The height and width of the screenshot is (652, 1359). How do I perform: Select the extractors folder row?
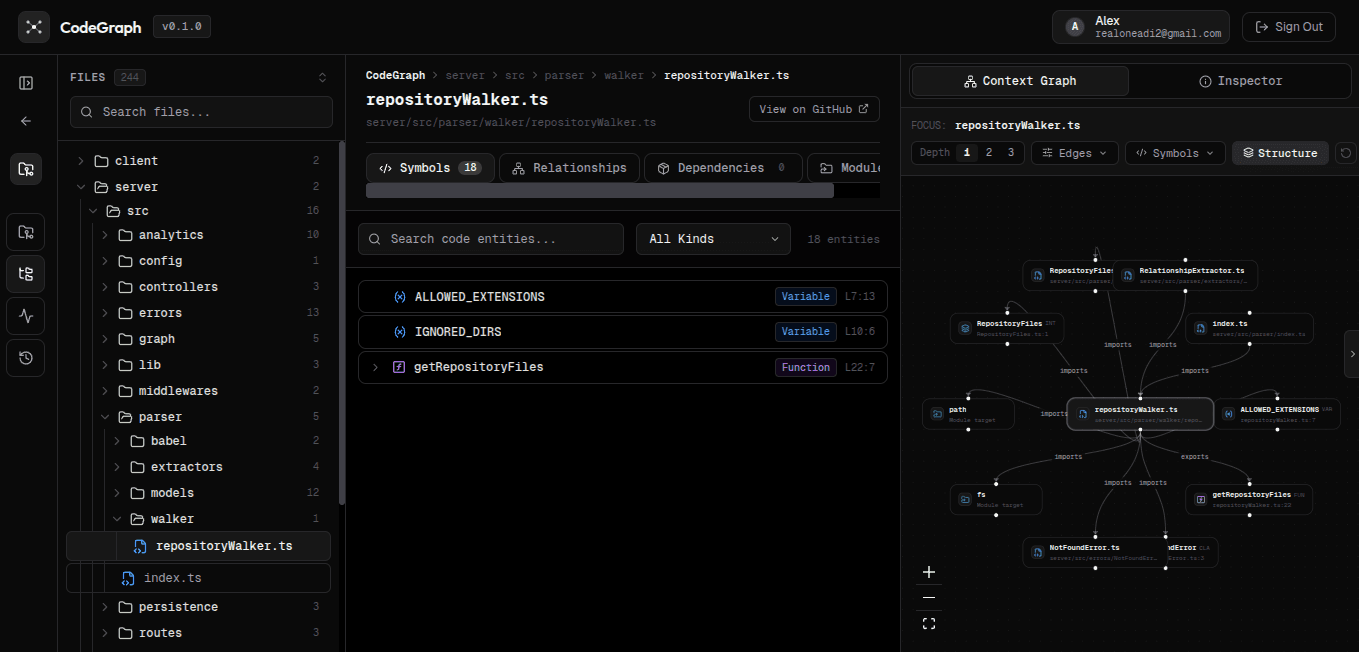(x=198, y=467)
